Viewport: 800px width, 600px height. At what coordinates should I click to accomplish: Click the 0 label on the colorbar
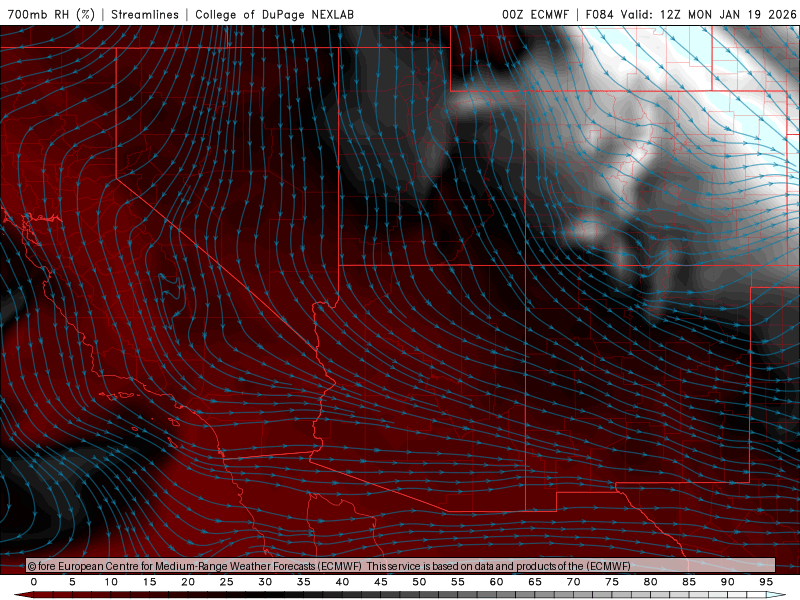[x=34, y=582]
